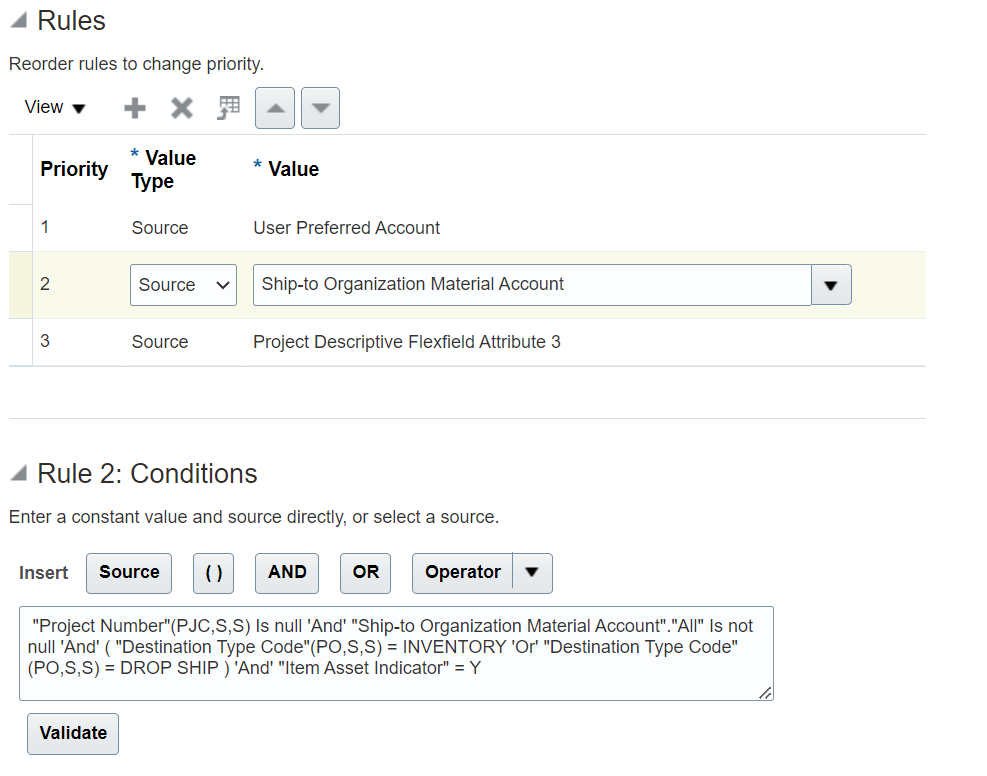This screenshot has width=987, height=776.
Task: Open the Operator dropdown arrow
Action: coord(532,573)
